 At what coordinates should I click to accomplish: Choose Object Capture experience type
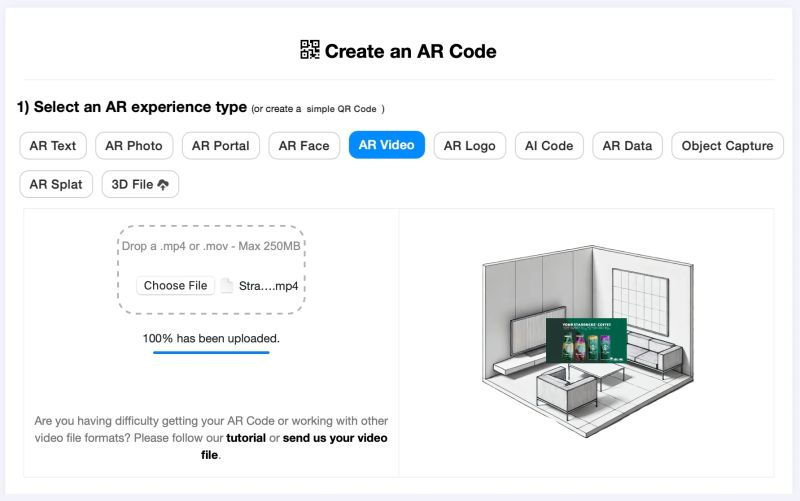tap(728, 146)
